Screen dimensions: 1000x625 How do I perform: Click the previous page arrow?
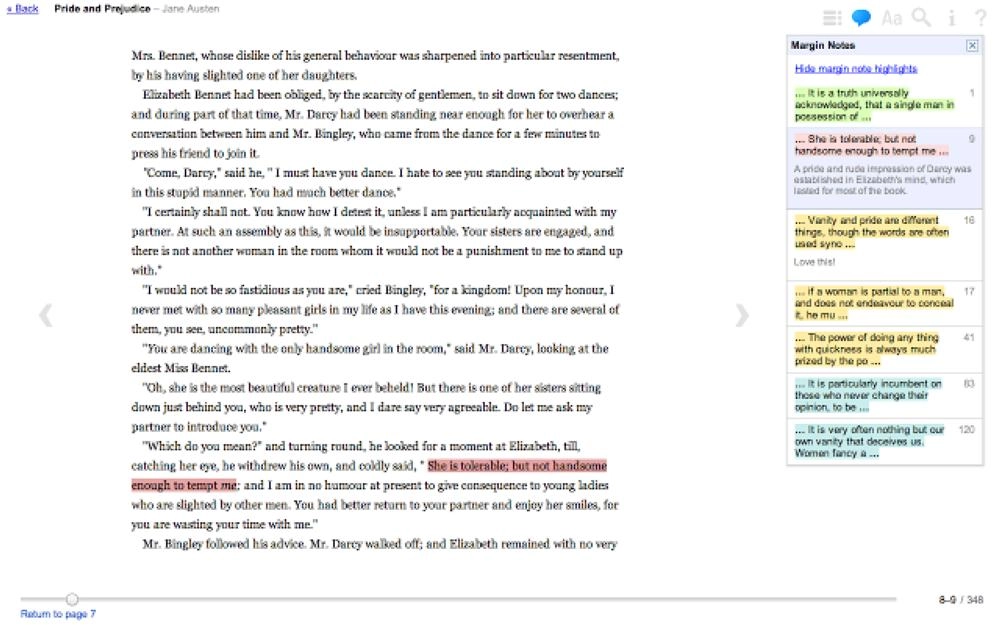[44, 315]
